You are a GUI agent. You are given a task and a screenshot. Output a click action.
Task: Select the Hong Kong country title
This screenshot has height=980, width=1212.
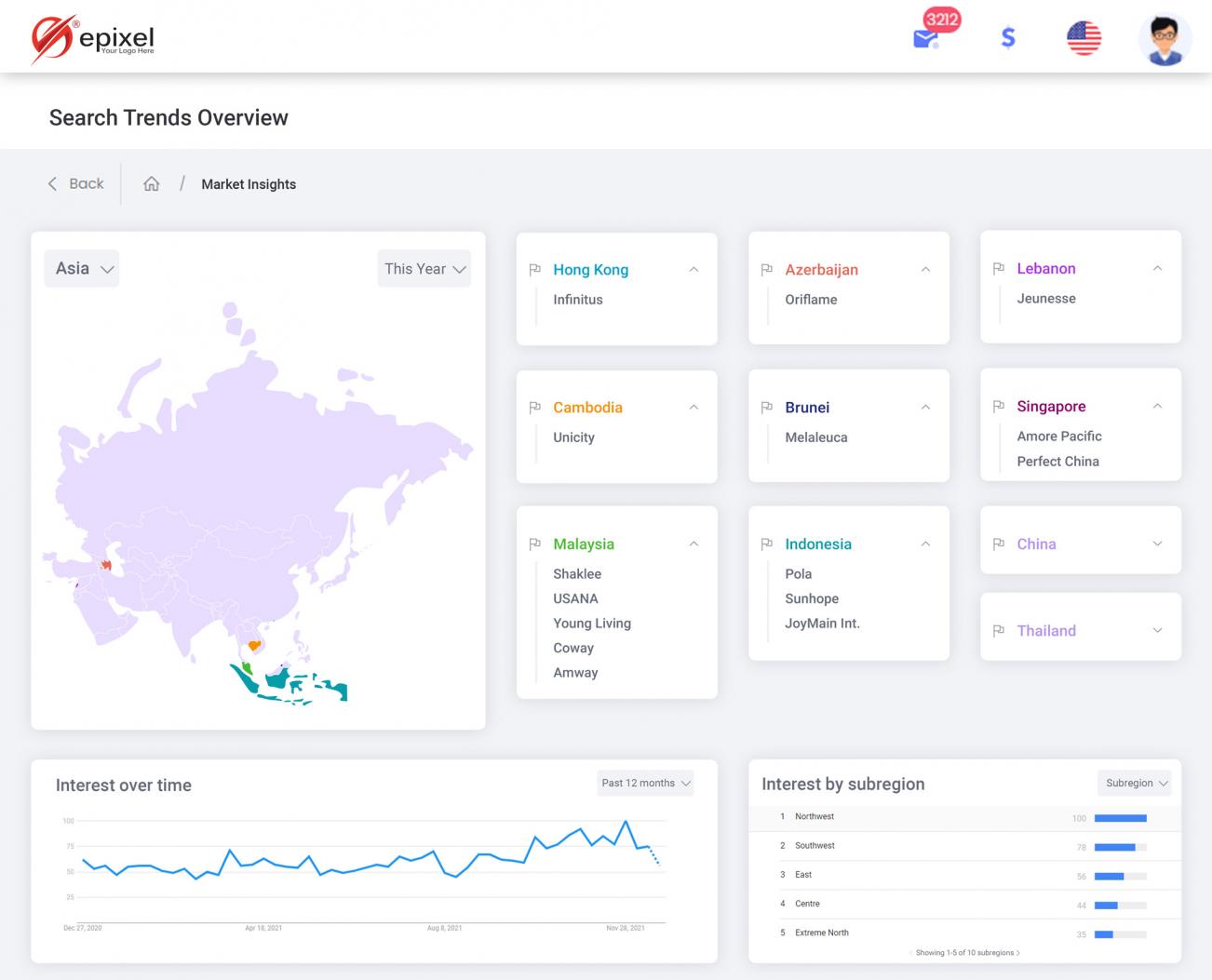coord(591,270)
